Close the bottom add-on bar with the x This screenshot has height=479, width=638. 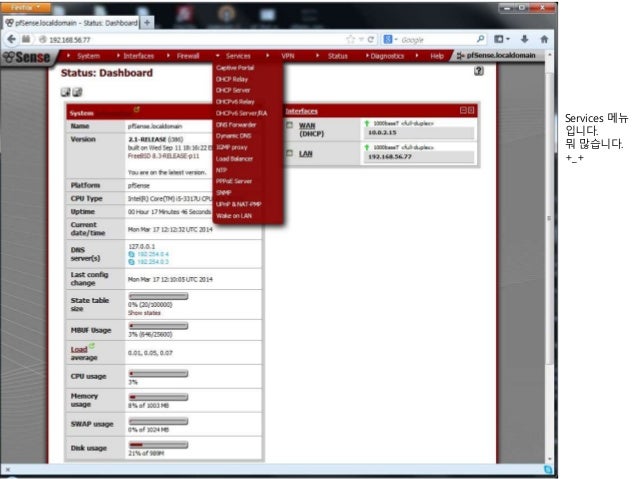(7, 469)
